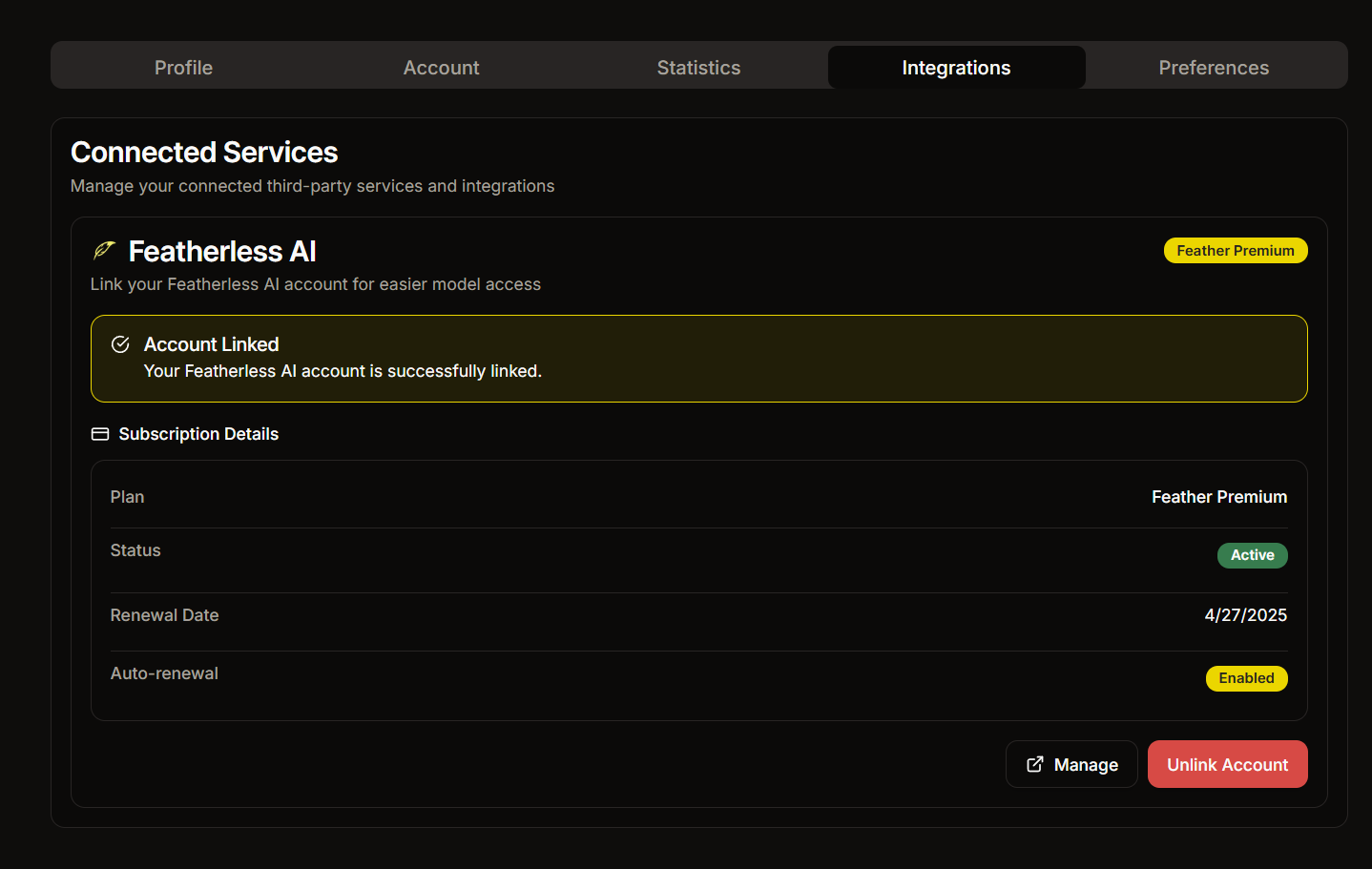Unlink the Featherless AI account
The width and height of the screenshot is (1372, 869).
click(1228, 764)
